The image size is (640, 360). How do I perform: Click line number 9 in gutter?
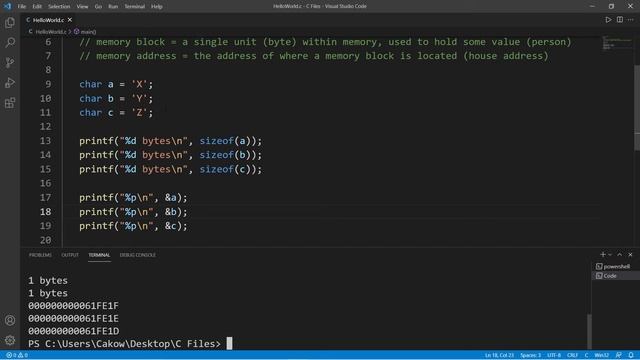(48, 84)
